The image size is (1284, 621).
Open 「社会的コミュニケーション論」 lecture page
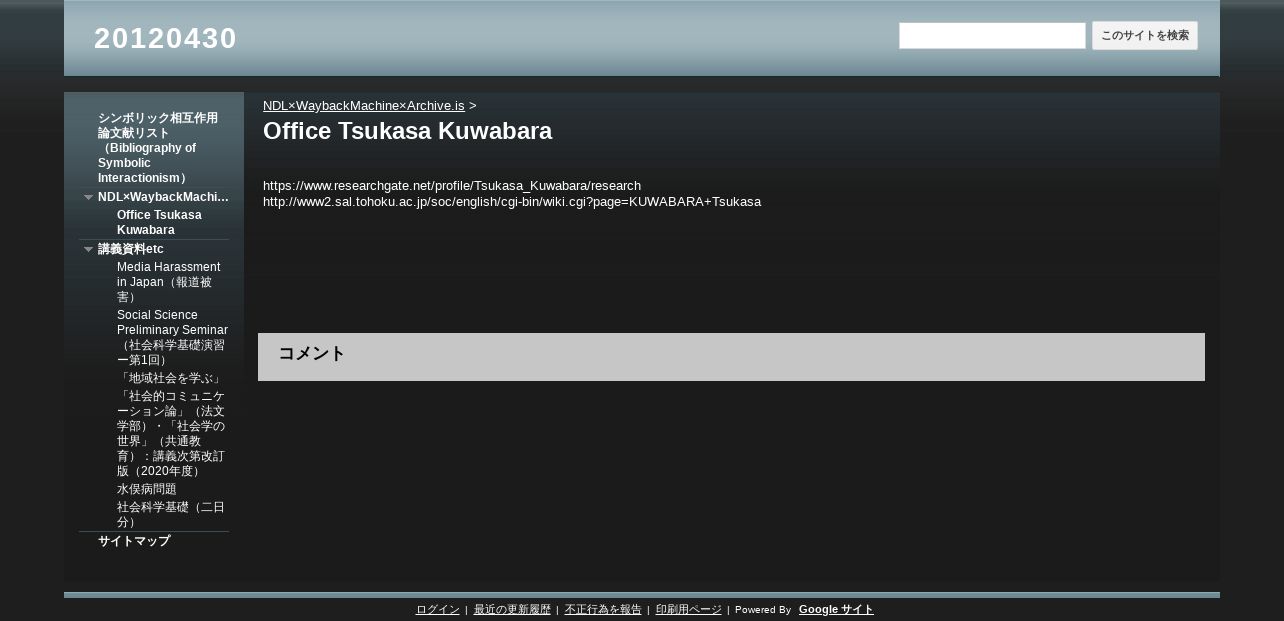point(171,434)
